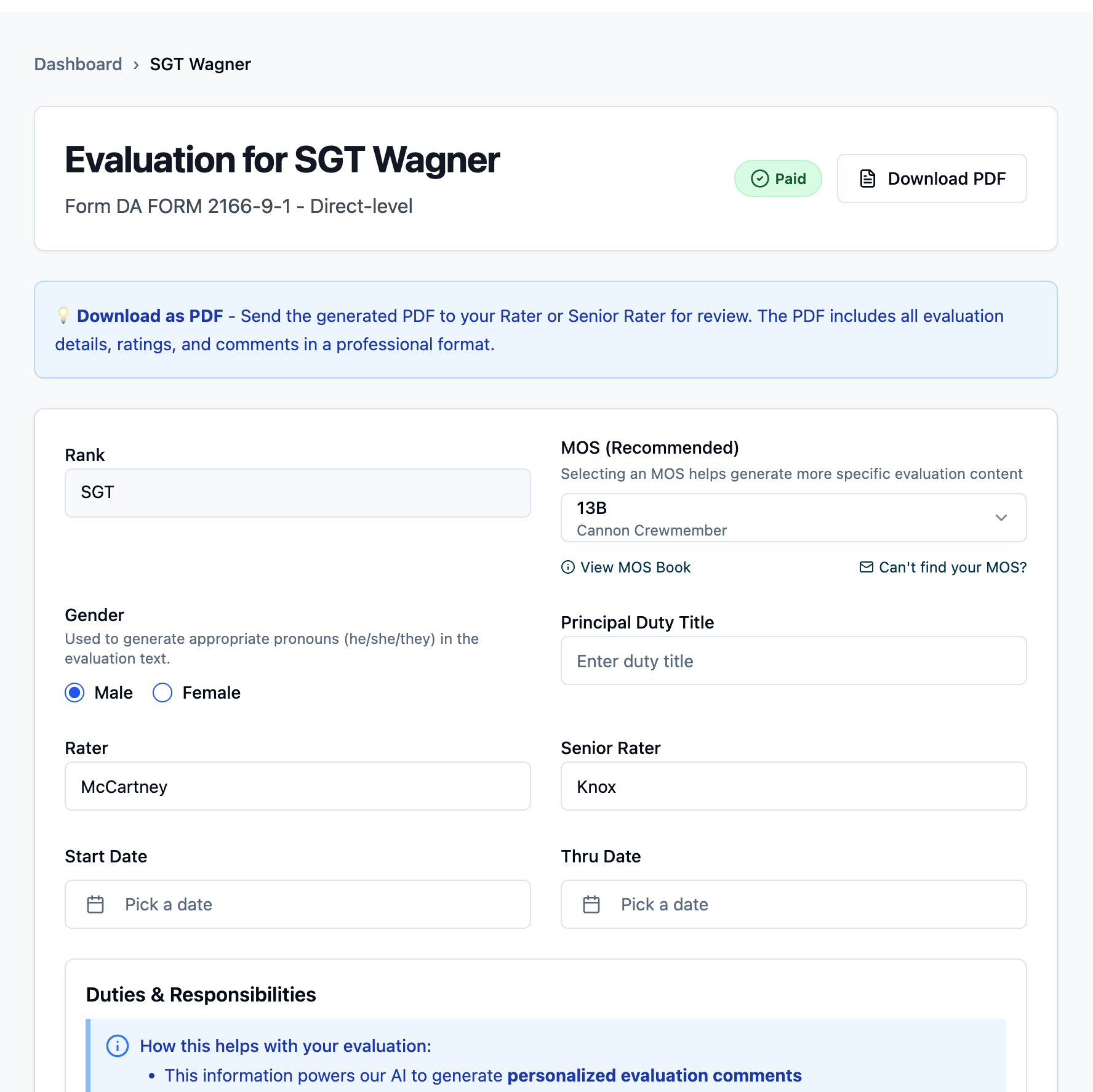Click the Principal Duty Title input field
Screen dimensions: 1093x1092
coord(793,660)
